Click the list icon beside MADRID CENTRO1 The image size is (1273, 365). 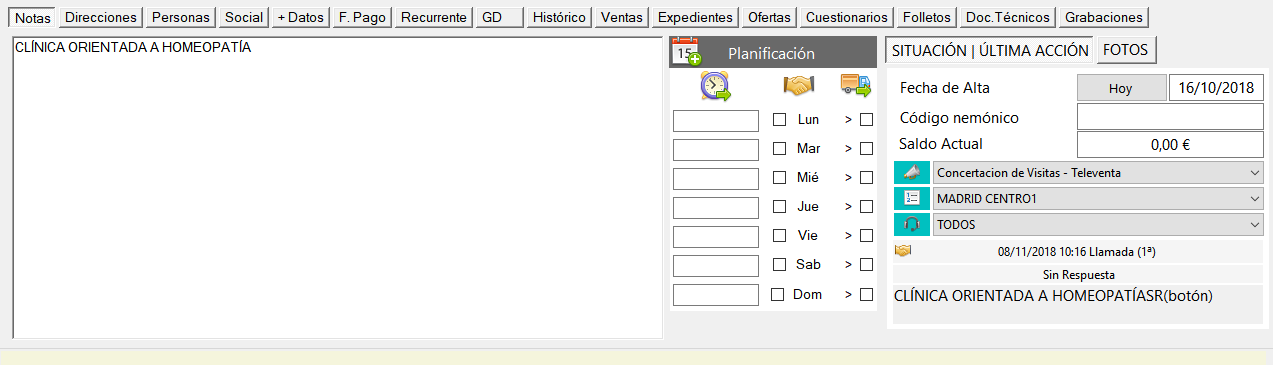(911, 199)
